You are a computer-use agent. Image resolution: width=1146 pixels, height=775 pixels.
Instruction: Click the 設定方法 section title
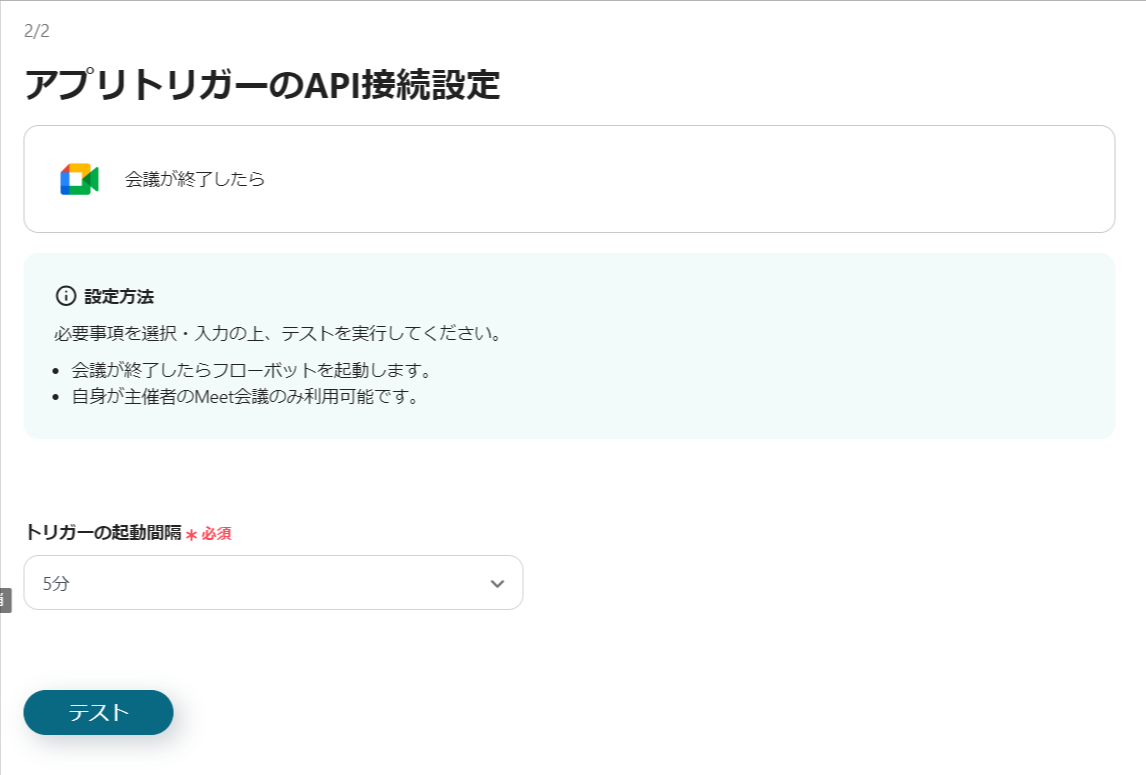tap(119, 297)
